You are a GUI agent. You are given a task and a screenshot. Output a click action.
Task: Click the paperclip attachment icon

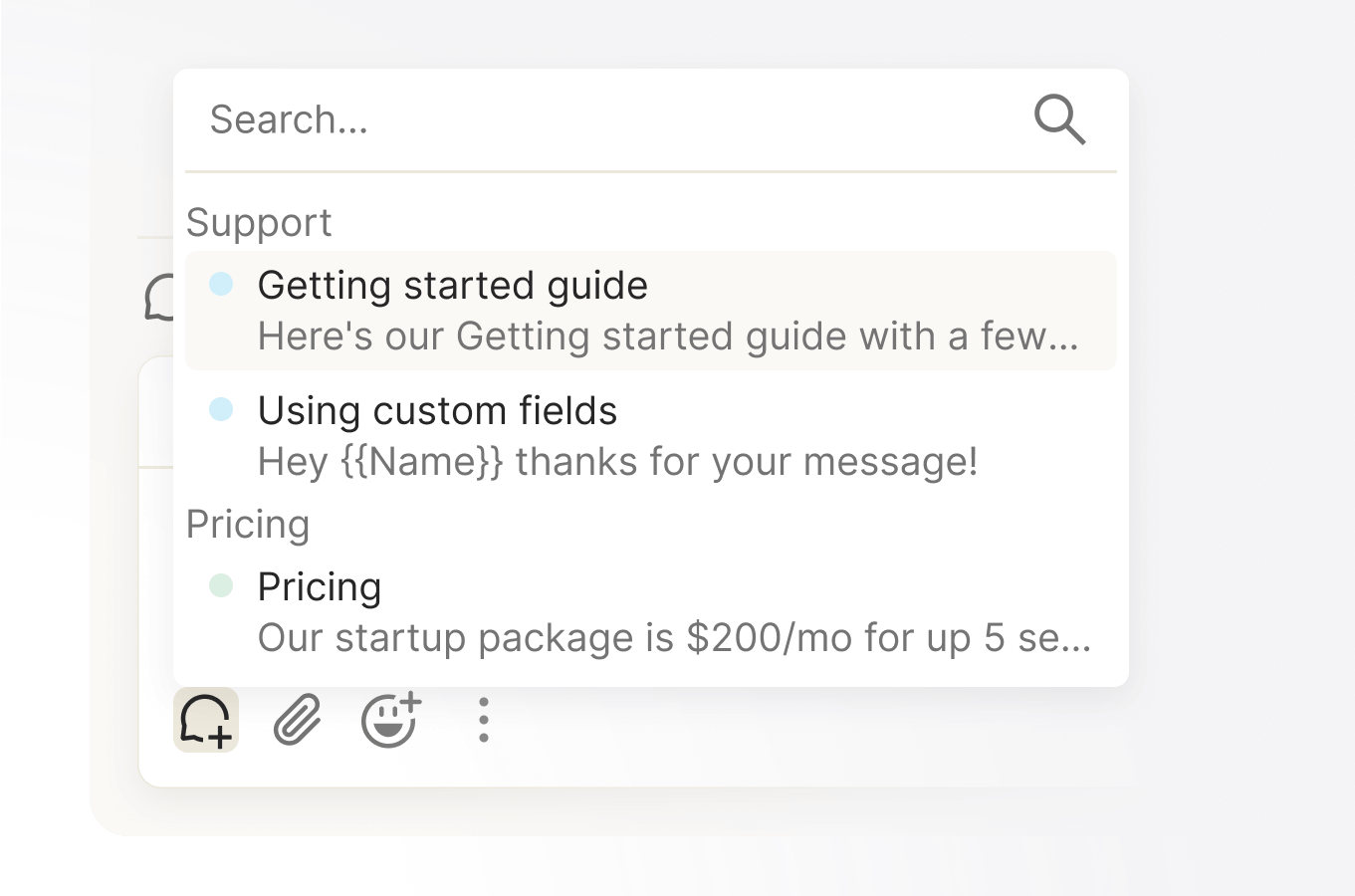[x=297, y=720]
